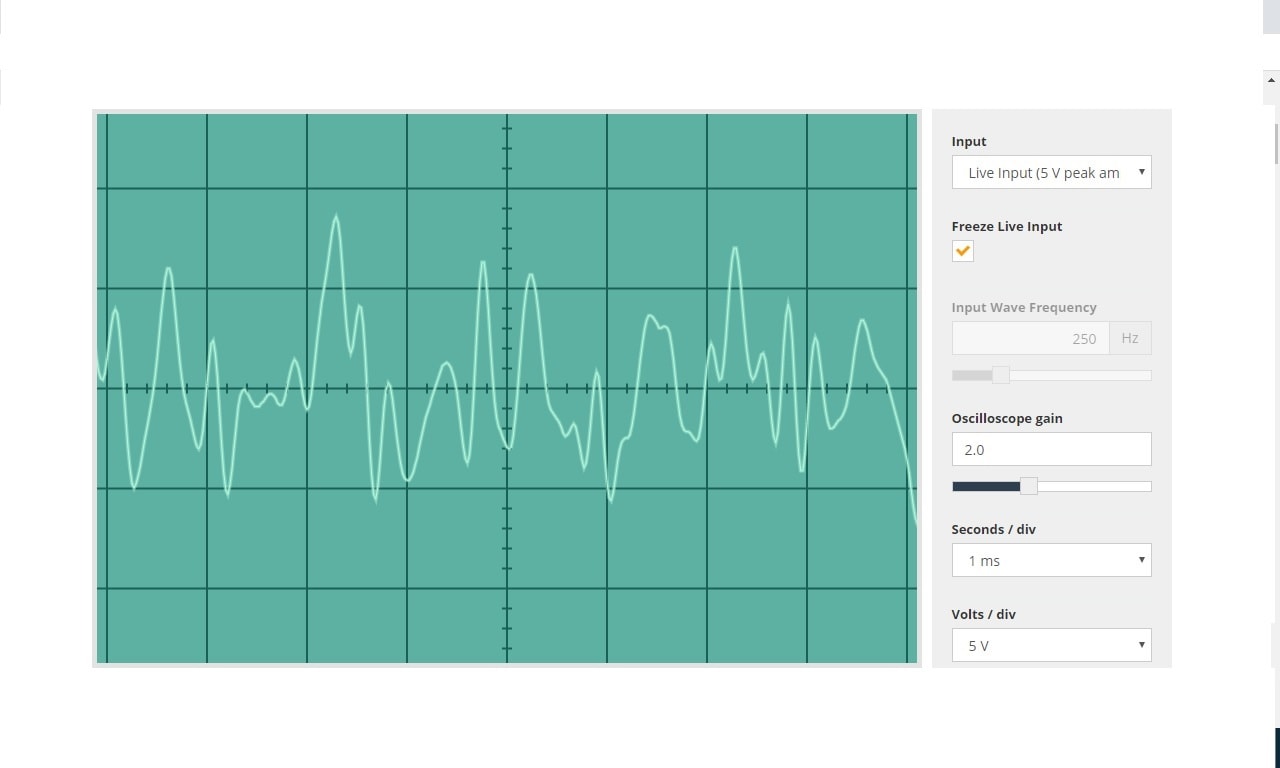Image resolution: width=1280 pixels, height=768 pixels.
Task: Click the Oscilloscope gain label
Action: point(1006,418)
